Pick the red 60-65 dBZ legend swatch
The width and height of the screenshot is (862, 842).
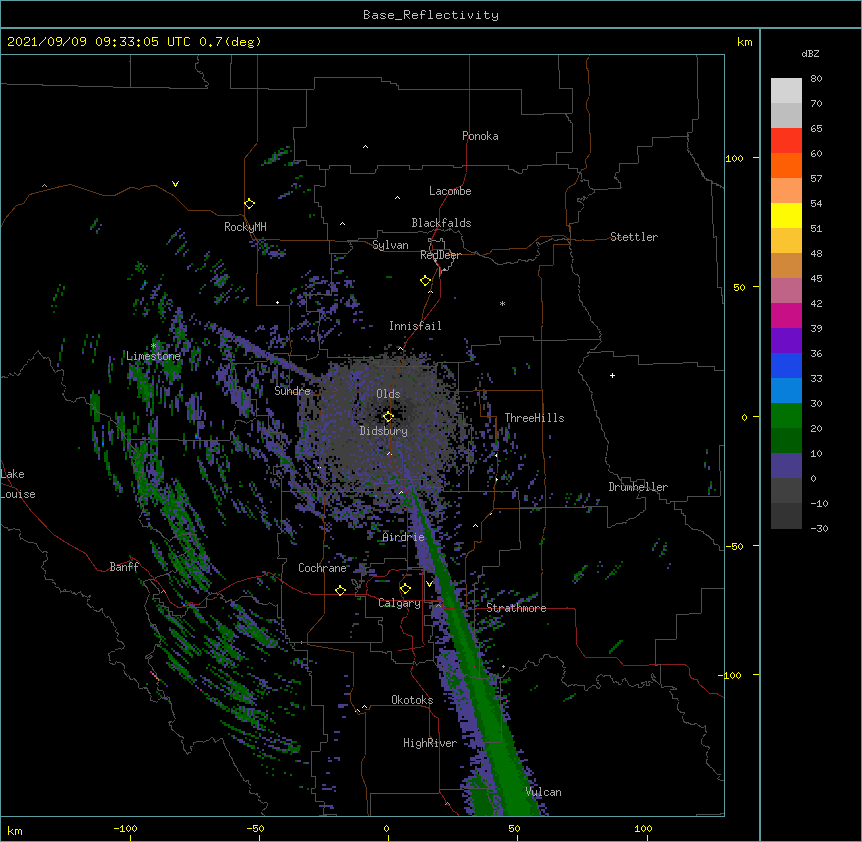[786, 140]
